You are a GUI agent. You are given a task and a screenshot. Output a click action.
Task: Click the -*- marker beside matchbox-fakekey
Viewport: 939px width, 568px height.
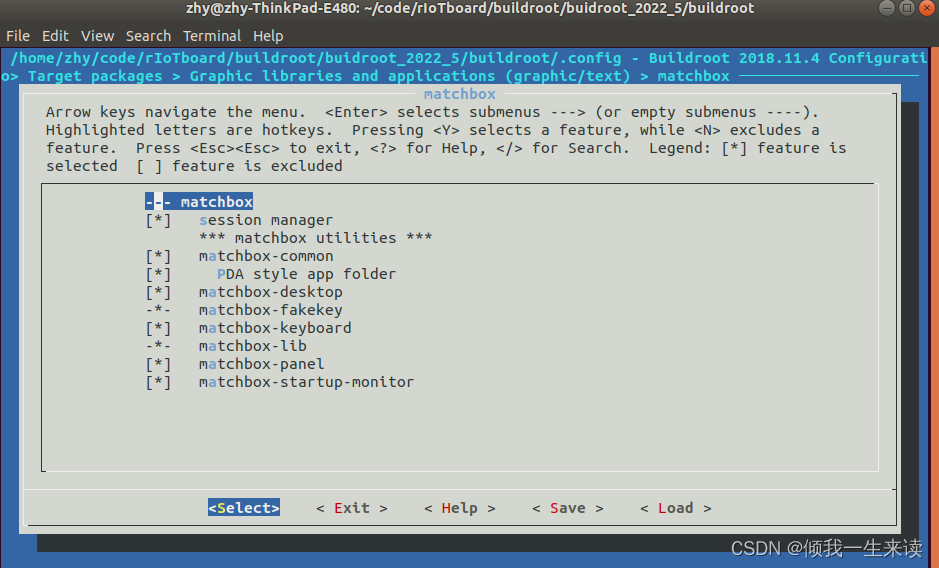158,310
